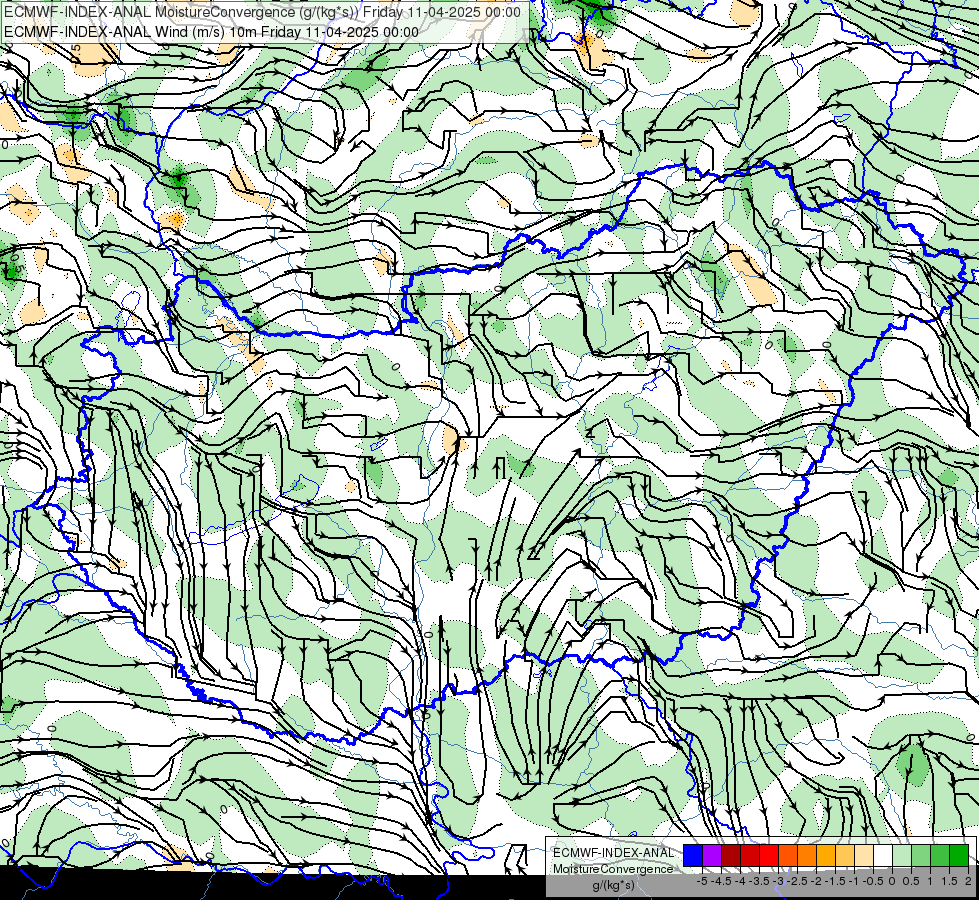
Task: Click the -2.5 legend scale value
Action: click(x=797, y=881)
